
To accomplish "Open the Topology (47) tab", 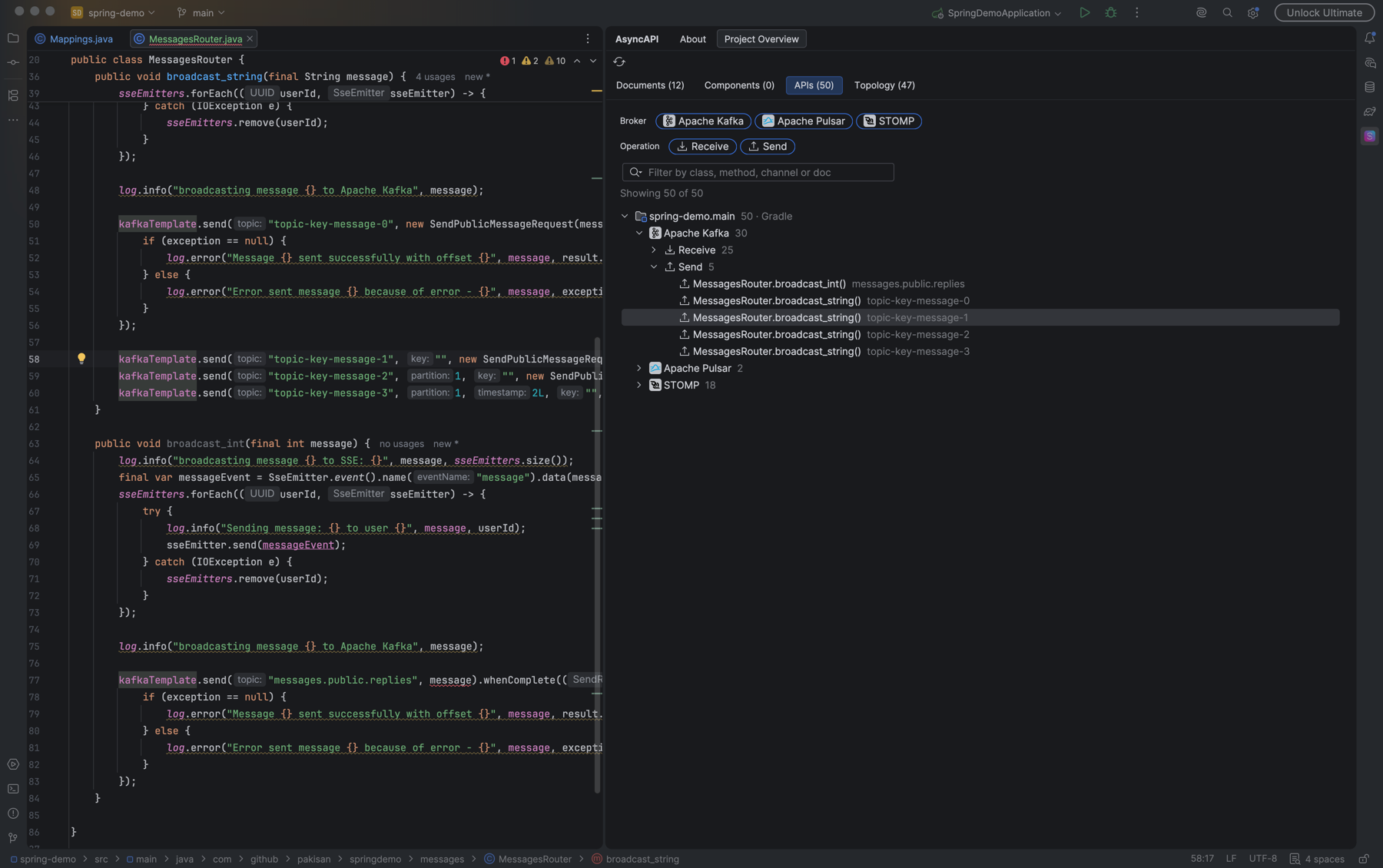I will (x=884, y=85).
